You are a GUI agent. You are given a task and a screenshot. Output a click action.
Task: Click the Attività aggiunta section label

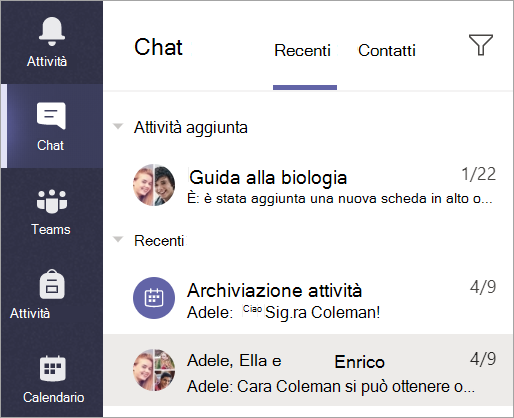[191, 127]
